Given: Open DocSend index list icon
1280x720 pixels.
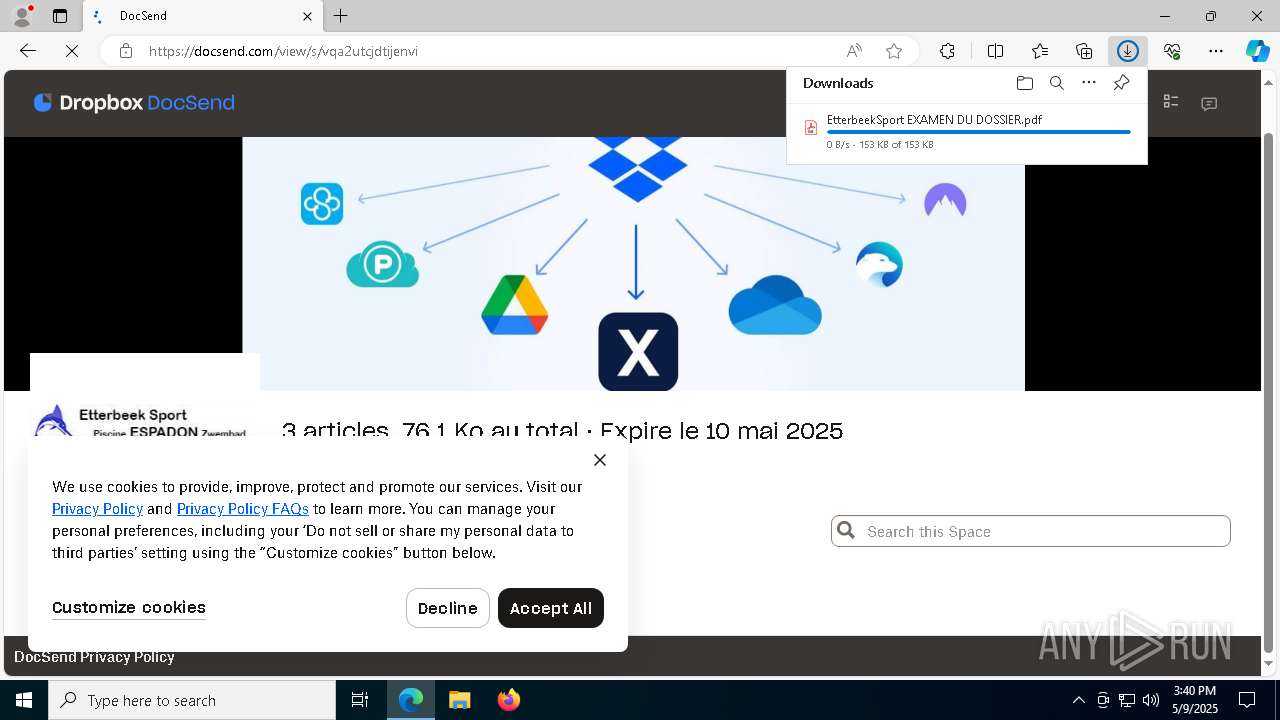Looking at the screenshot, I should (1171, 102).
